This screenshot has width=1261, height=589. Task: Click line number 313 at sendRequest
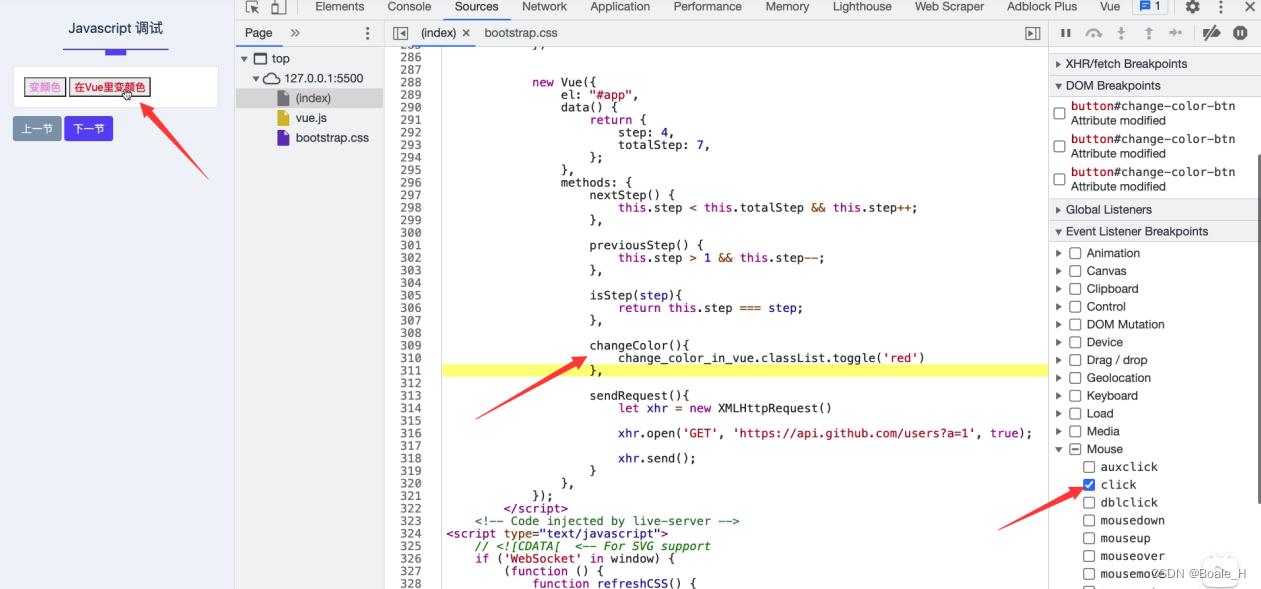coord(410,396)
